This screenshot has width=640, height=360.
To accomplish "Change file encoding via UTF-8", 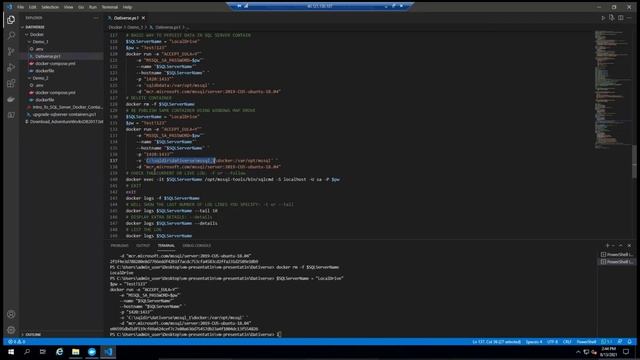I will tap(552, 341).
